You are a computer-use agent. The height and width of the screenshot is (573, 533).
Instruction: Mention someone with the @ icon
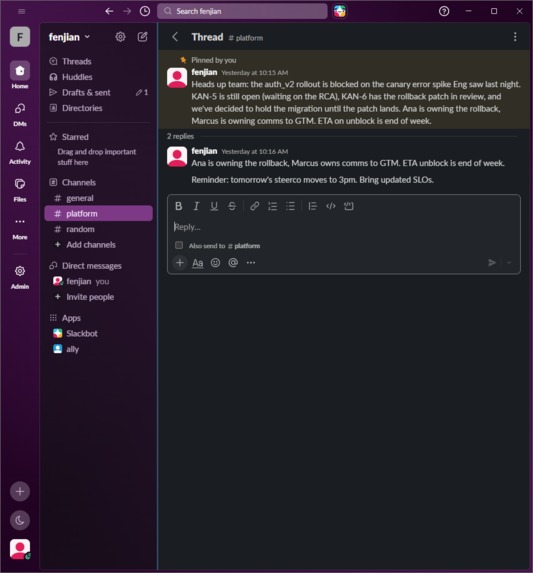[233, 263]
